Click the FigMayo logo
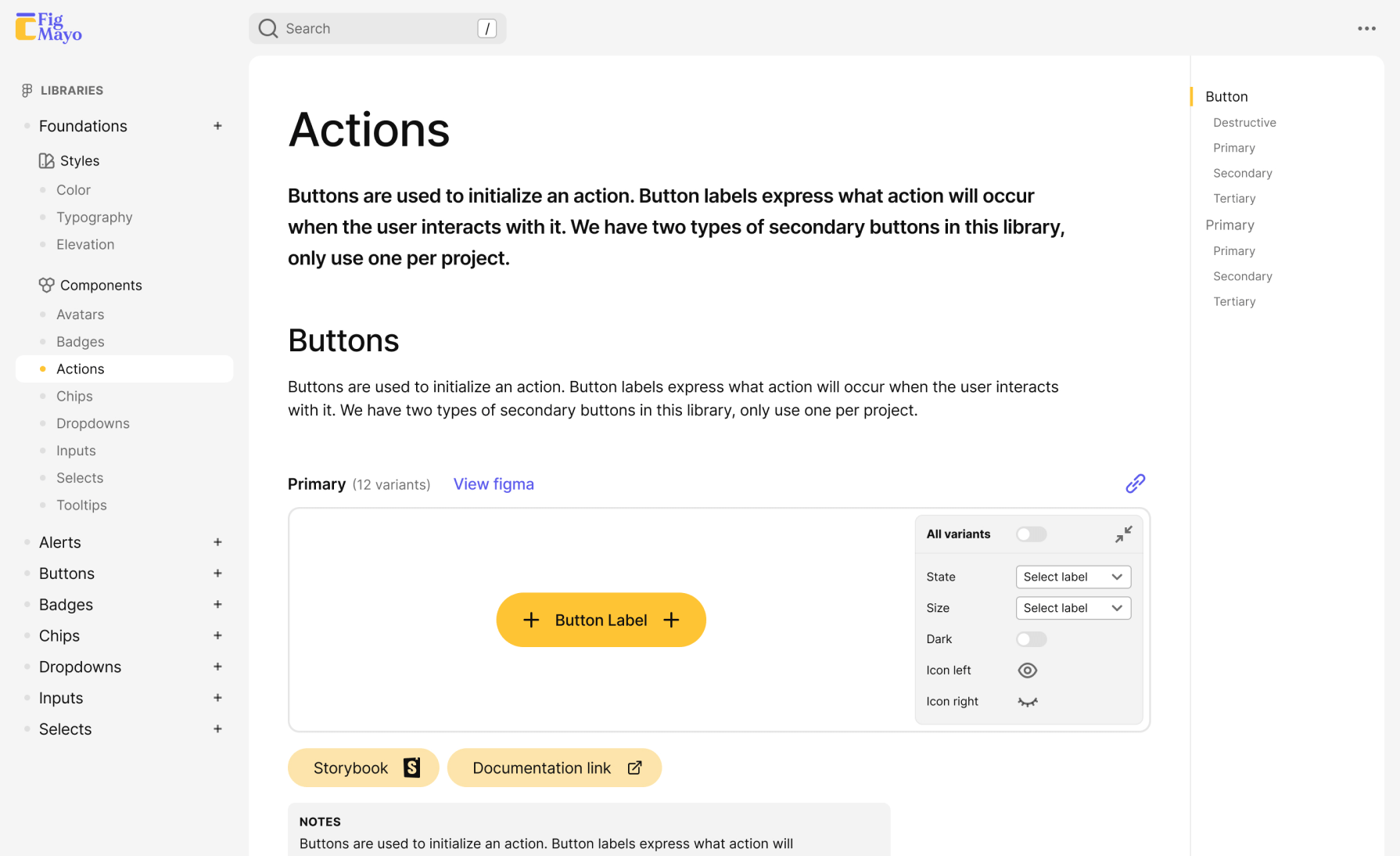 click(48, 27)
